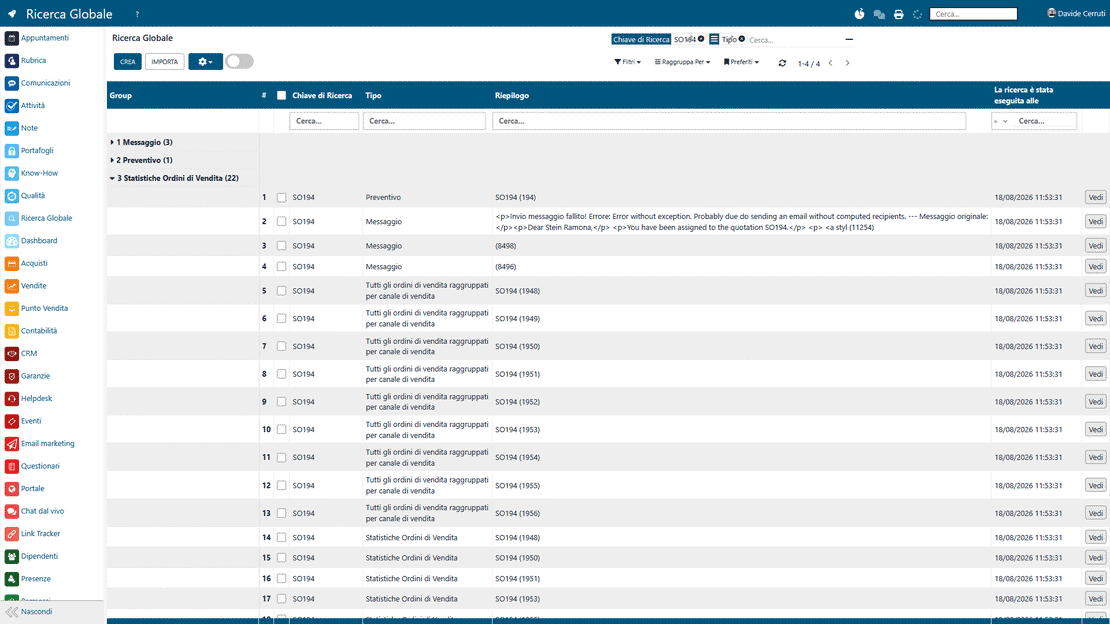
Task: Select checkbox for row 1 Preventivo
Action: [x=281, y=198]
